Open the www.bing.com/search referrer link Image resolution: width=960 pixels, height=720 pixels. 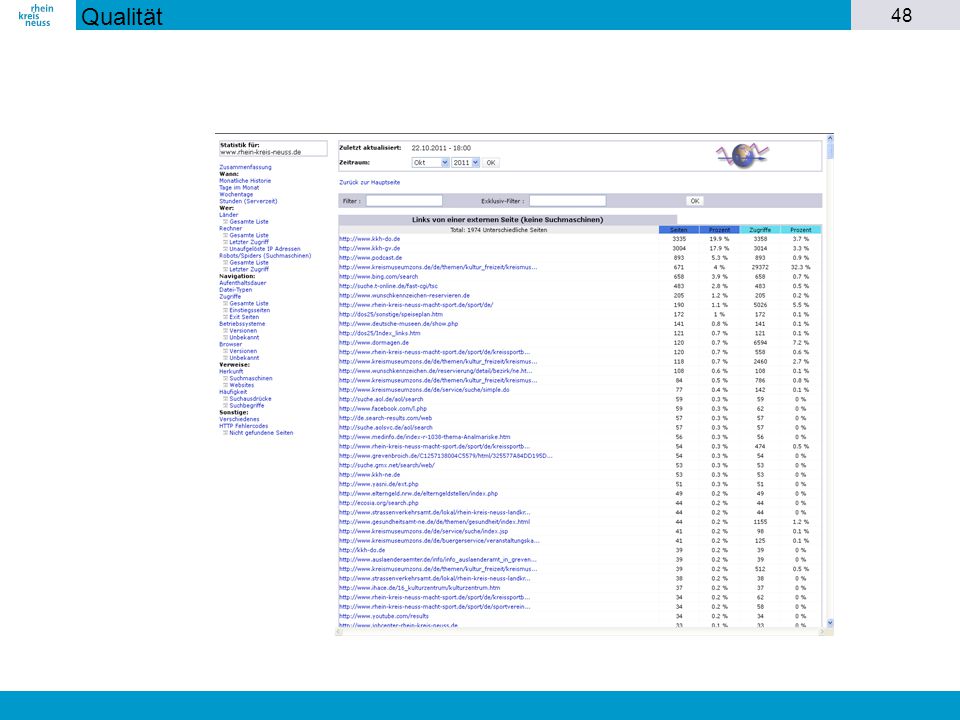pyautogui.click(x=378, y=277)
